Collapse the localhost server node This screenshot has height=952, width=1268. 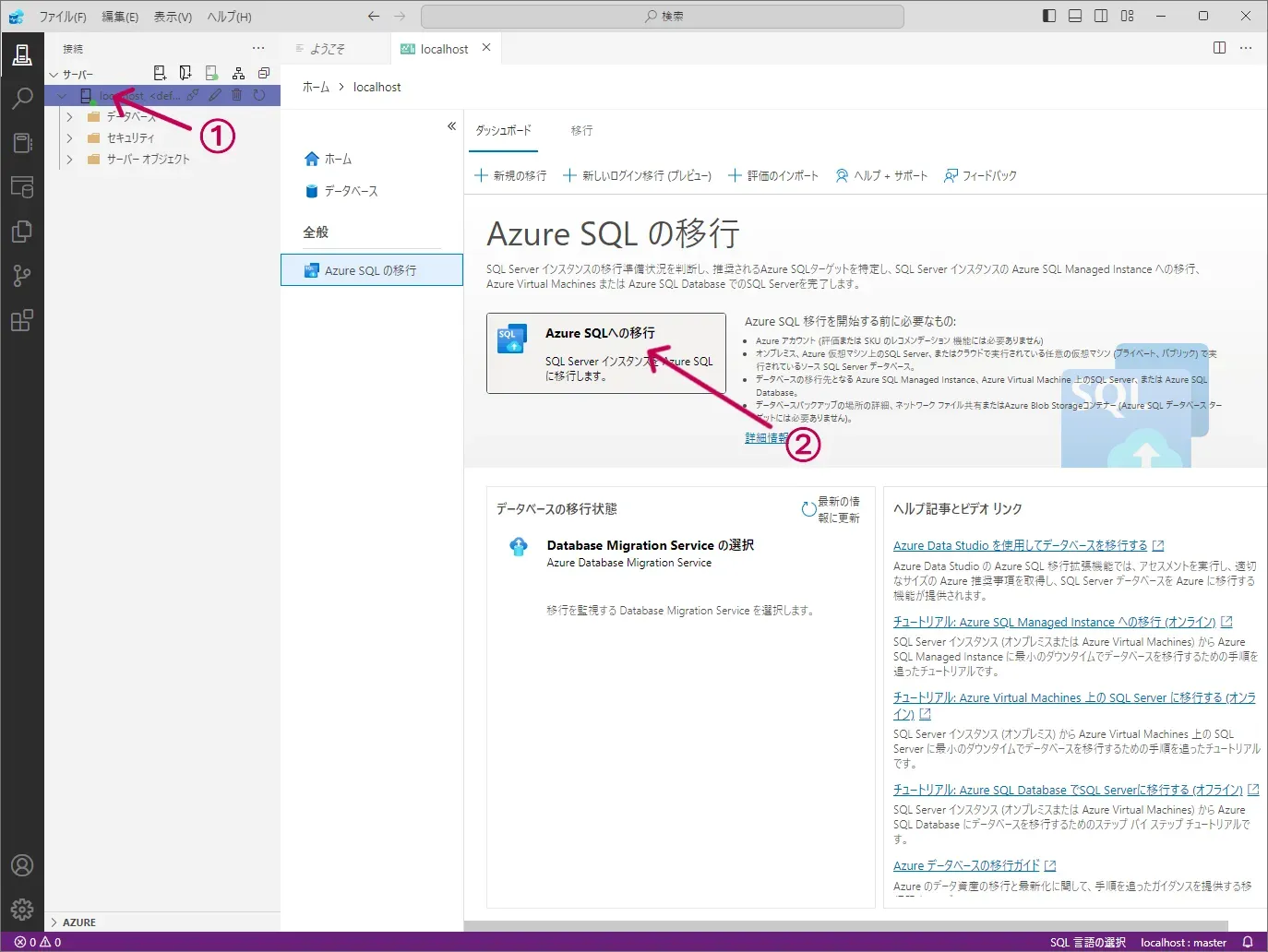(x=62, y=95)
